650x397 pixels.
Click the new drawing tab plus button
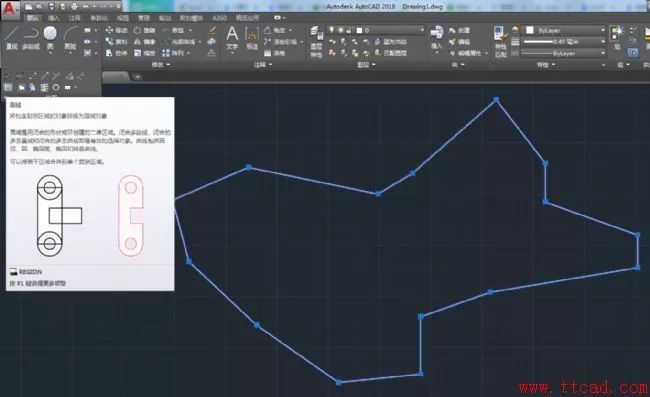[137, 77]
